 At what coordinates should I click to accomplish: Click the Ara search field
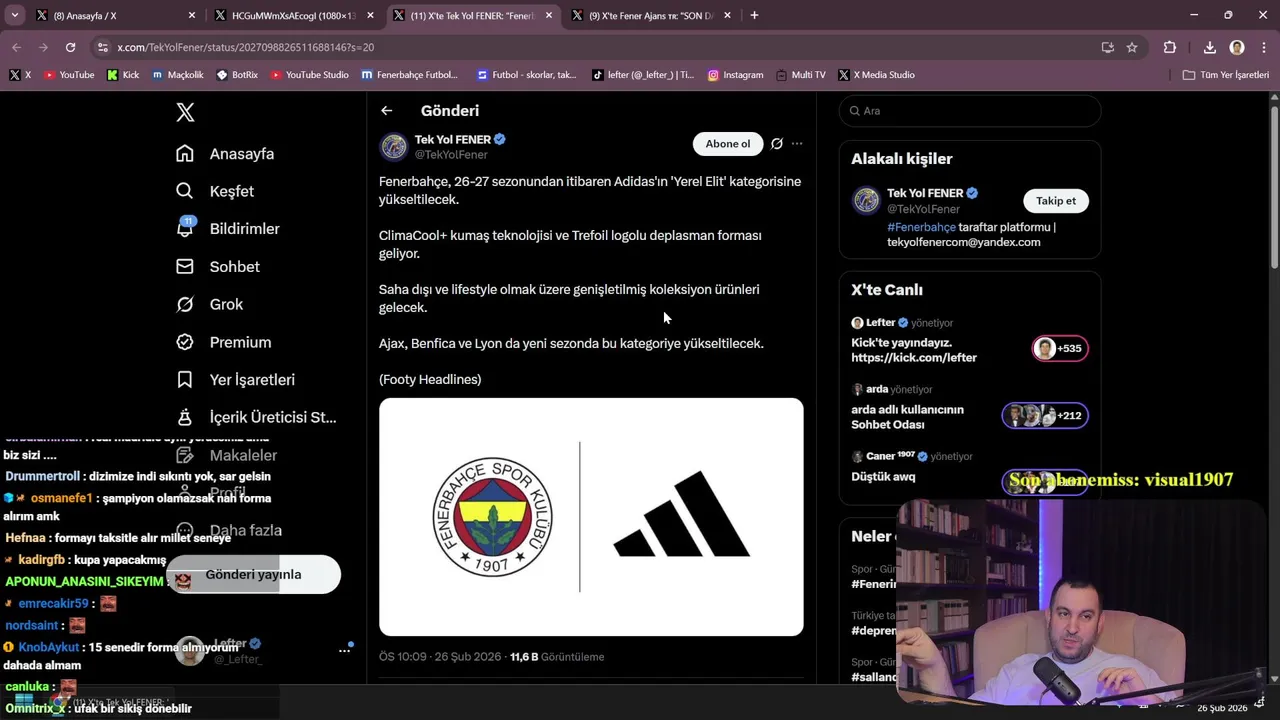tap(970, 111)
